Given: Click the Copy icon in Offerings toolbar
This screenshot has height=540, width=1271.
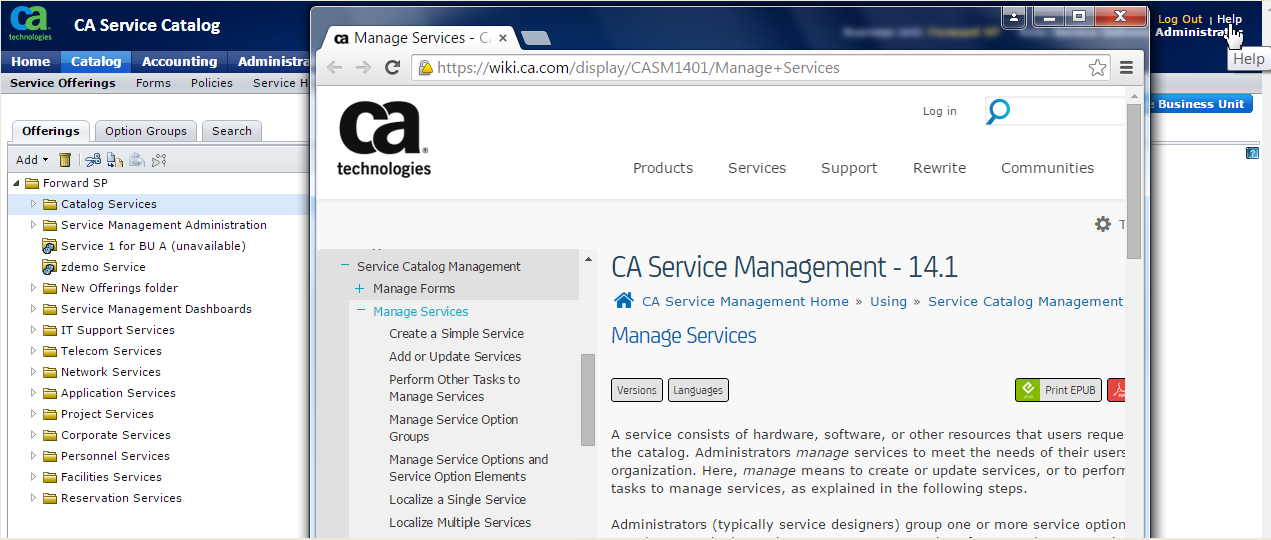Looking at the screenshot, I should pos(115,160).
